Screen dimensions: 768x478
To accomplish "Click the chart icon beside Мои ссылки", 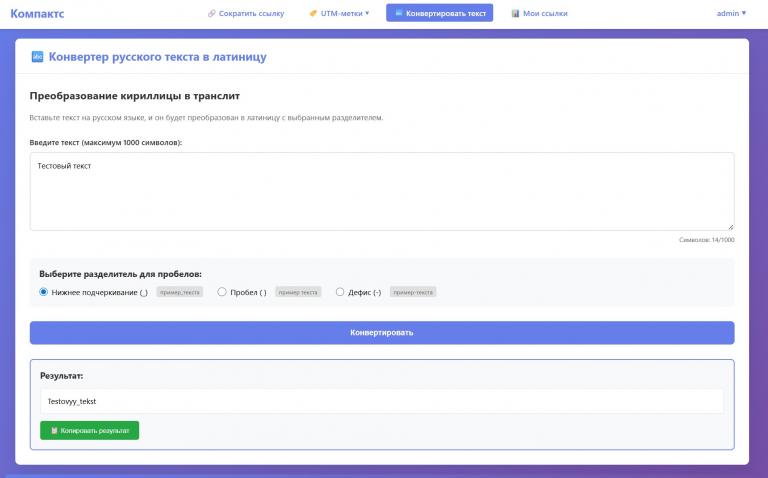I will [515, 13].
